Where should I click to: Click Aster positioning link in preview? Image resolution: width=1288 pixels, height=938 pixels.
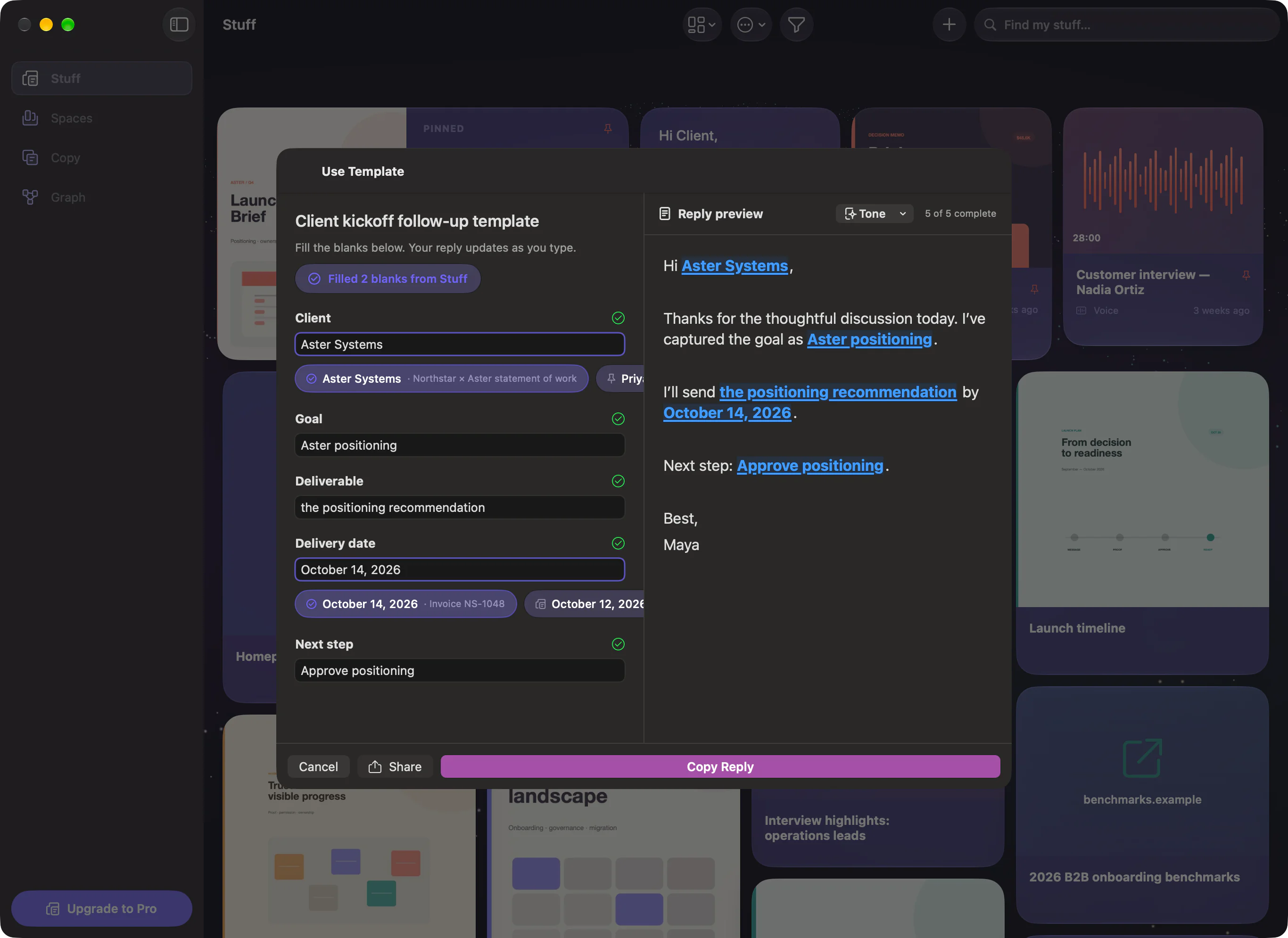point(869,339)
